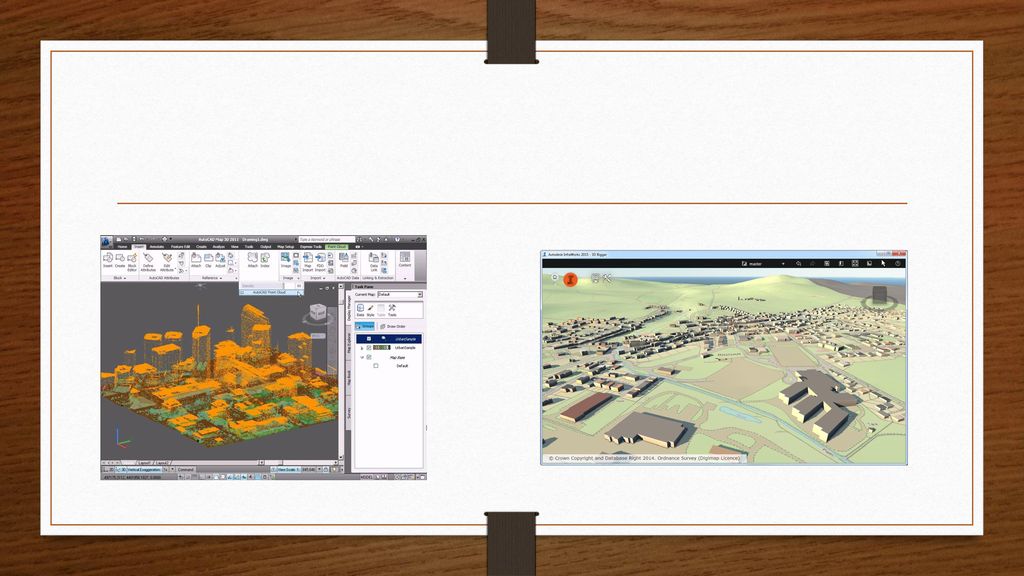1024x576 pixels.
Task: Click the View Scale status bar entry
Action: click(289, 470)
